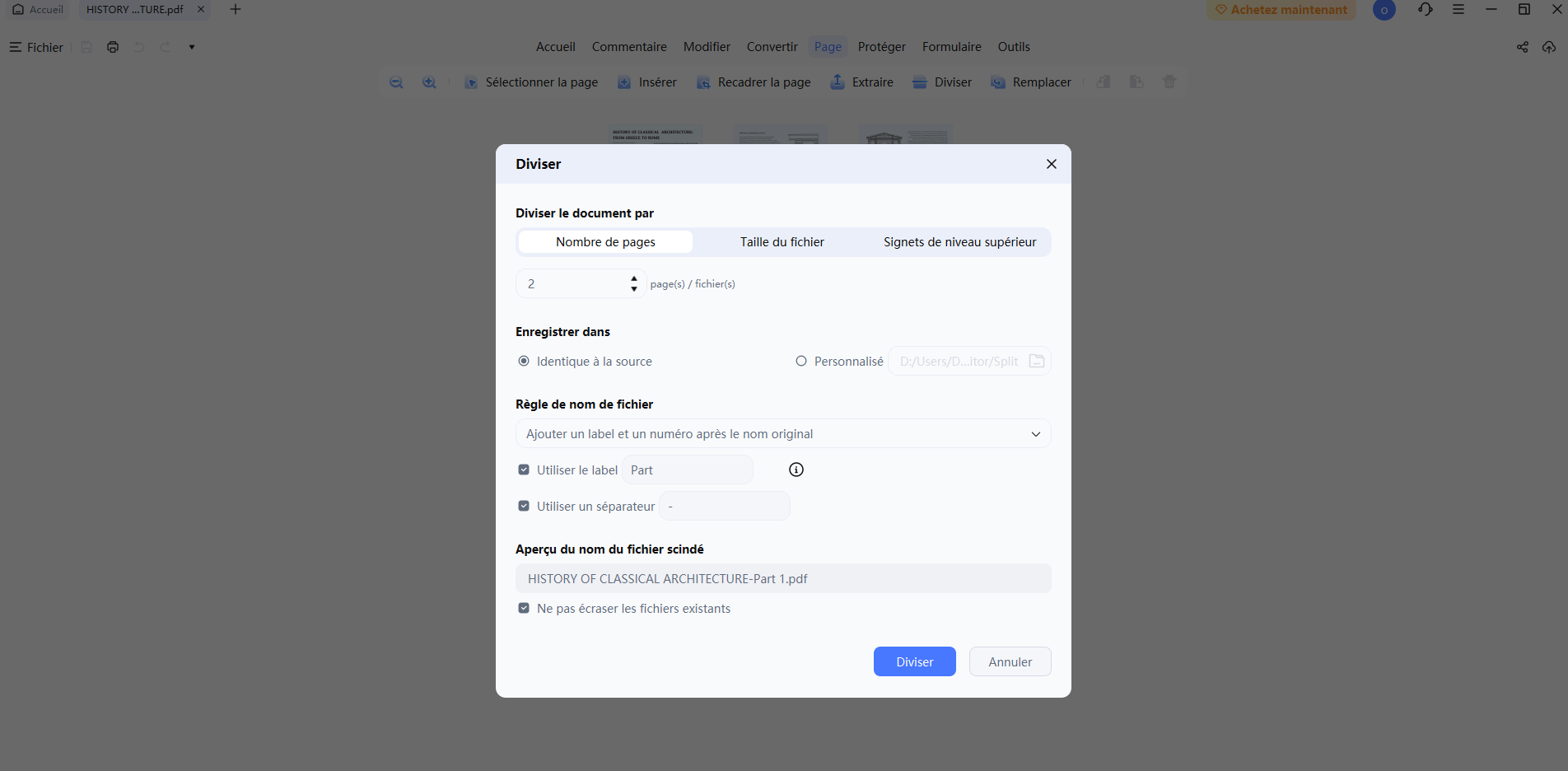
Task: Click the undo arrow icon
Action: pos(139,47)
